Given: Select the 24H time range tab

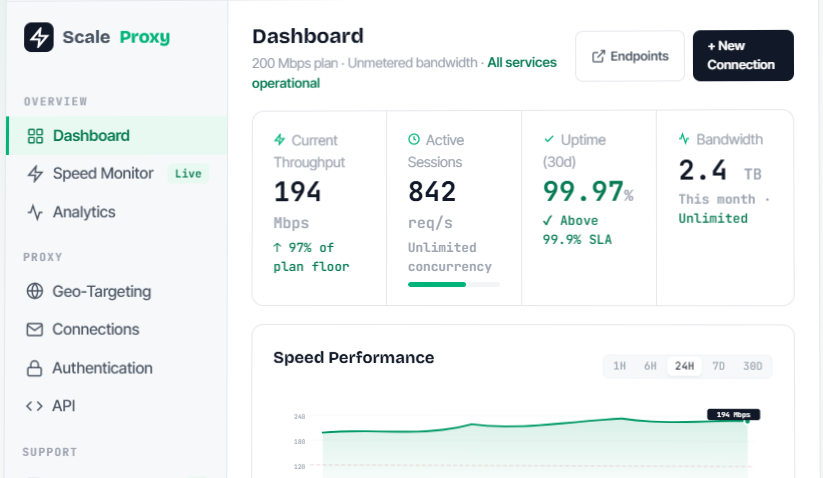Looking at the screenshot, I should (684, 366).
